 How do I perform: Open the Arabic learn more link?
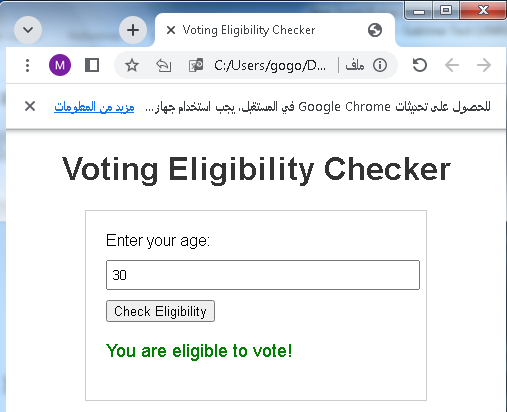pyautogui.click(x=94, y=107)
